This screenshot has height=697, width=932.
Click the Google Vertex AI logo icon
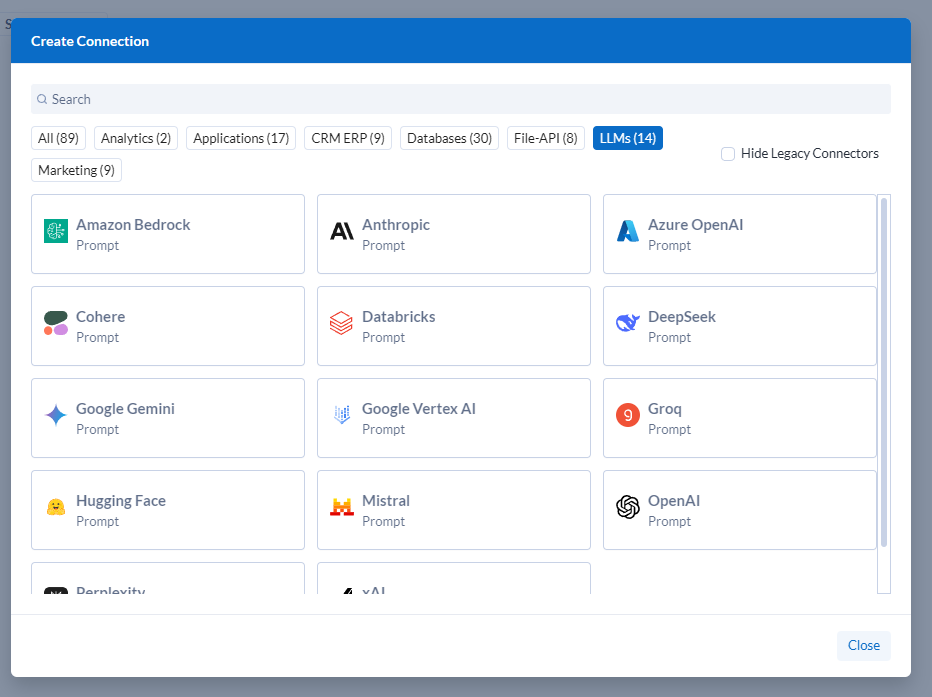[342, 415]
